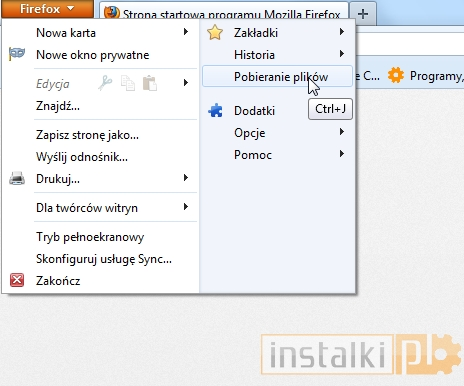Open the Dodatki entry
464x386 pixels.
point(254,111)
